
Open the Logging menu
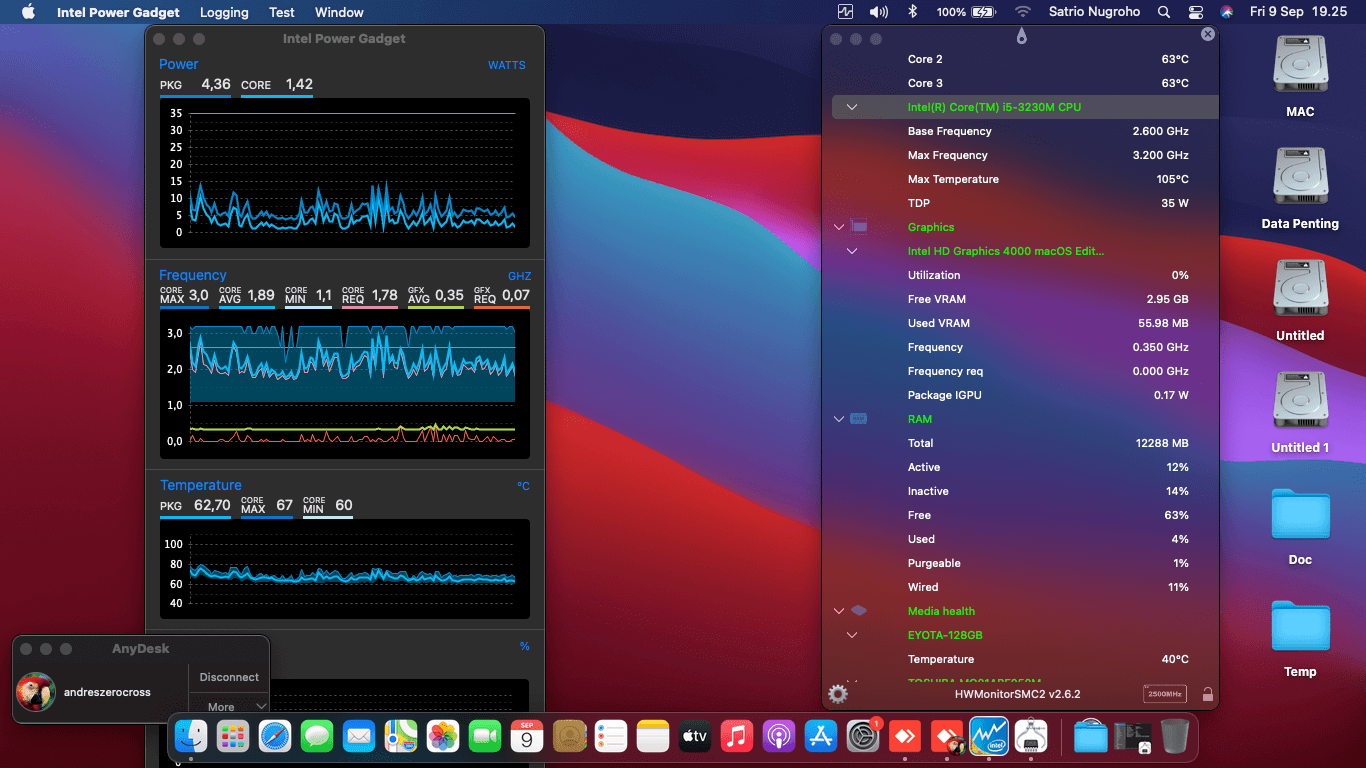(x=224, y=12)
